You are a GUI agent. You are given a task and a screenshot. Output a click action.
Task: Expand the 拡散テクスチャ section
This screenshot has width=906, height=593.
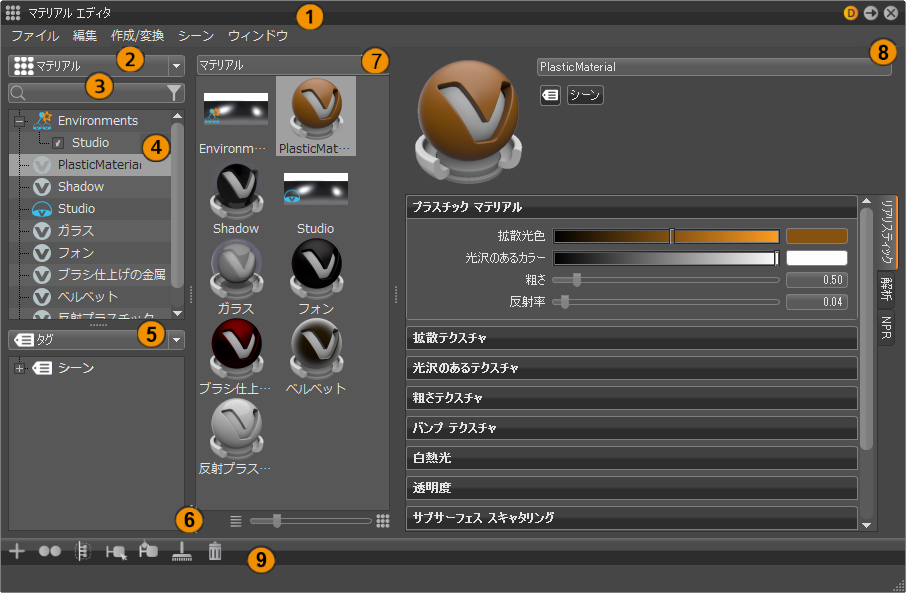[x=631, y=338]
